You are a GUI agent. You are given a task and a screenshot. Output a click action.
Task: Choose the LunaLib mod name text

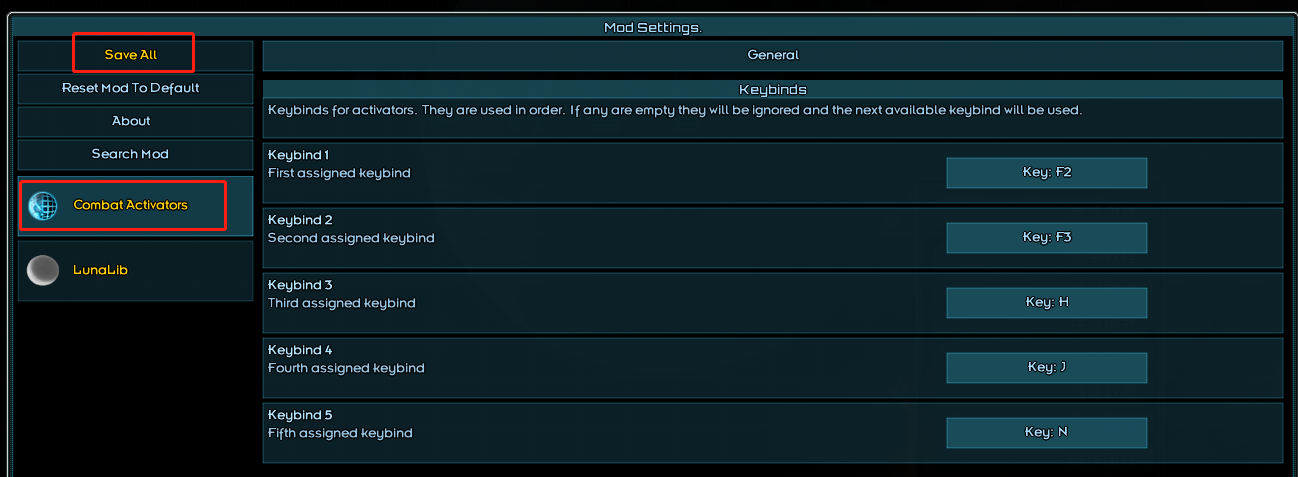pos(100,270)
